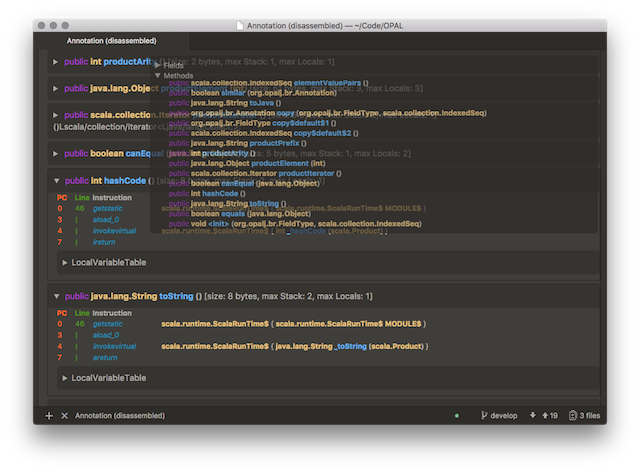This screenshot has width=640, height=472.
Task: Click the X icon in status bar
Action: (64, 415)
